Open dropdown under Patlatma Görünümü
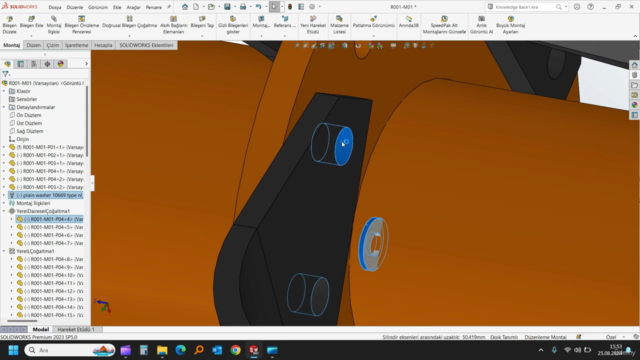 point(373,36)
